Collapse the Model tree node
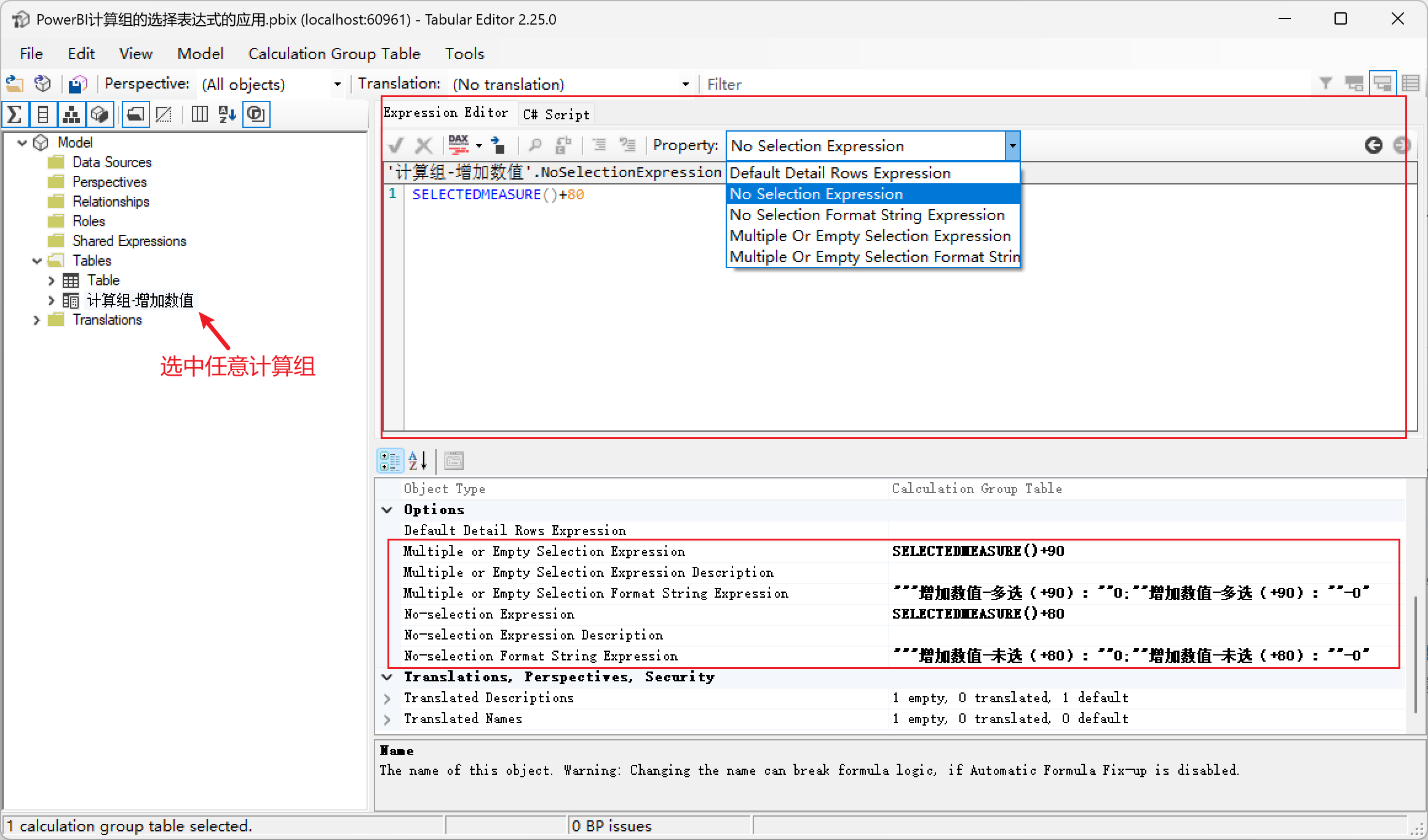 [x=22, y=143]
